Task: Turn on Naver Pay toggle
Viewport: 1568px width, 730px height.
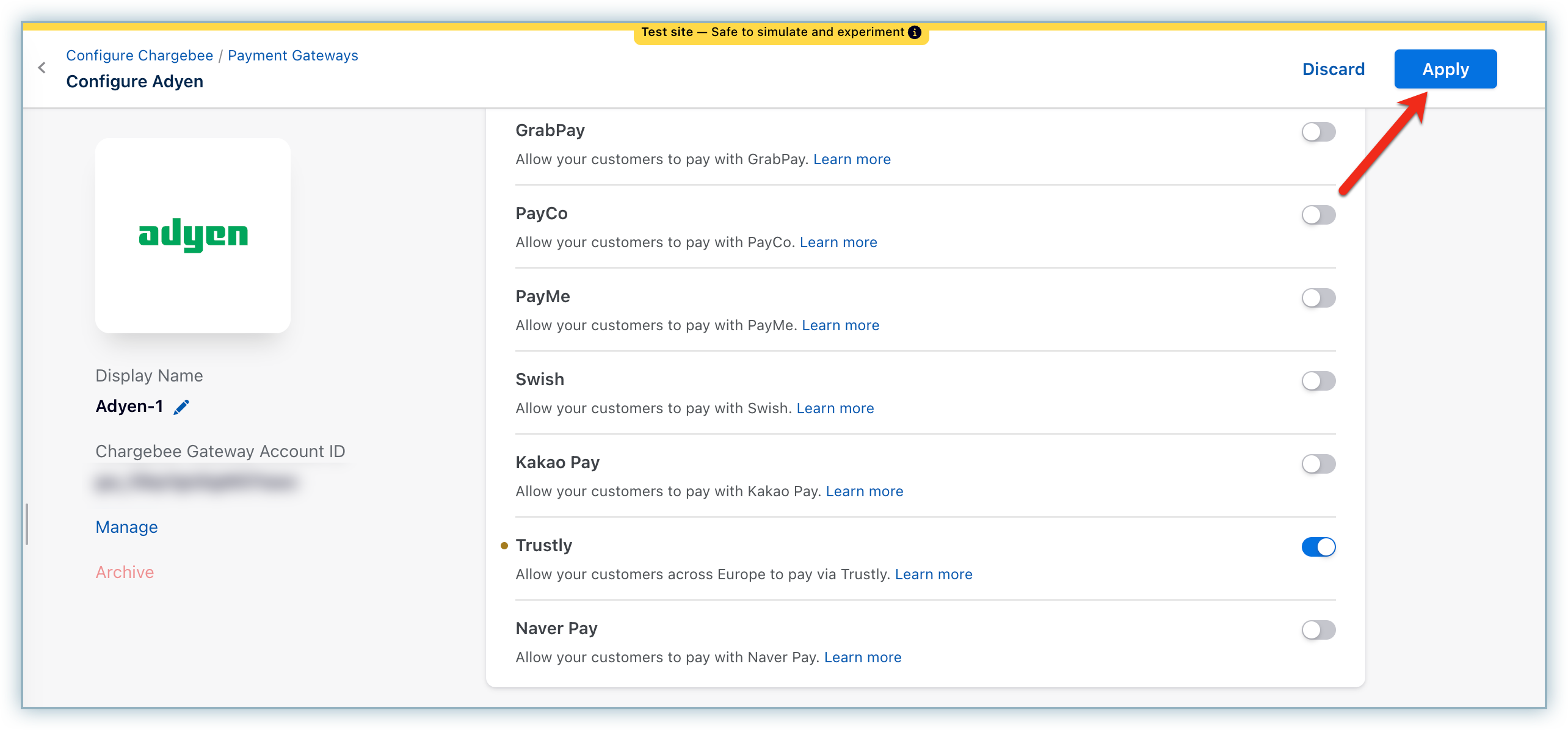Action: (x=1318, y=630)
